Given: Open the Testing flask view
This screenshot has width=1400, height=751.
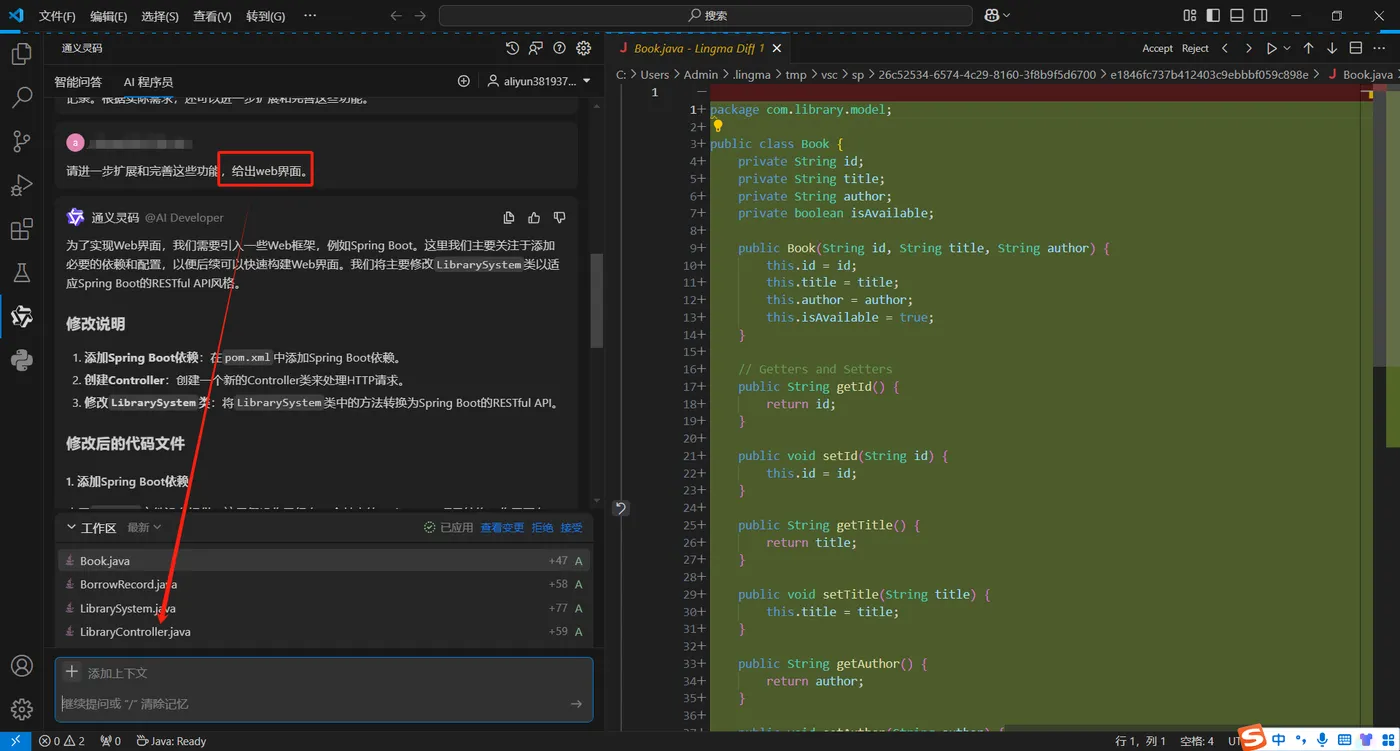Looking at the screenshot, I should click(x=21, y=272).
